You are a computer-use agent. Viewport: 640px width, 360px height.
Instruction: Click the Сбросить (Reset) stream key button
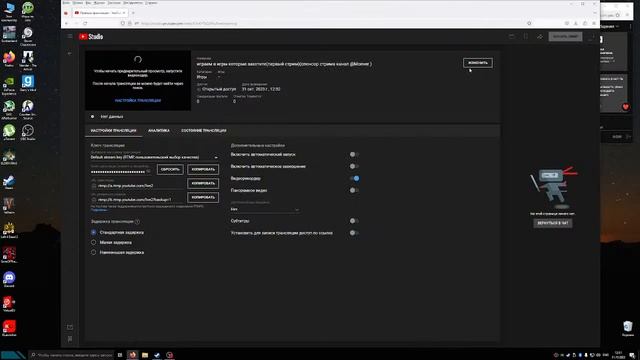(x=170, y=169)
